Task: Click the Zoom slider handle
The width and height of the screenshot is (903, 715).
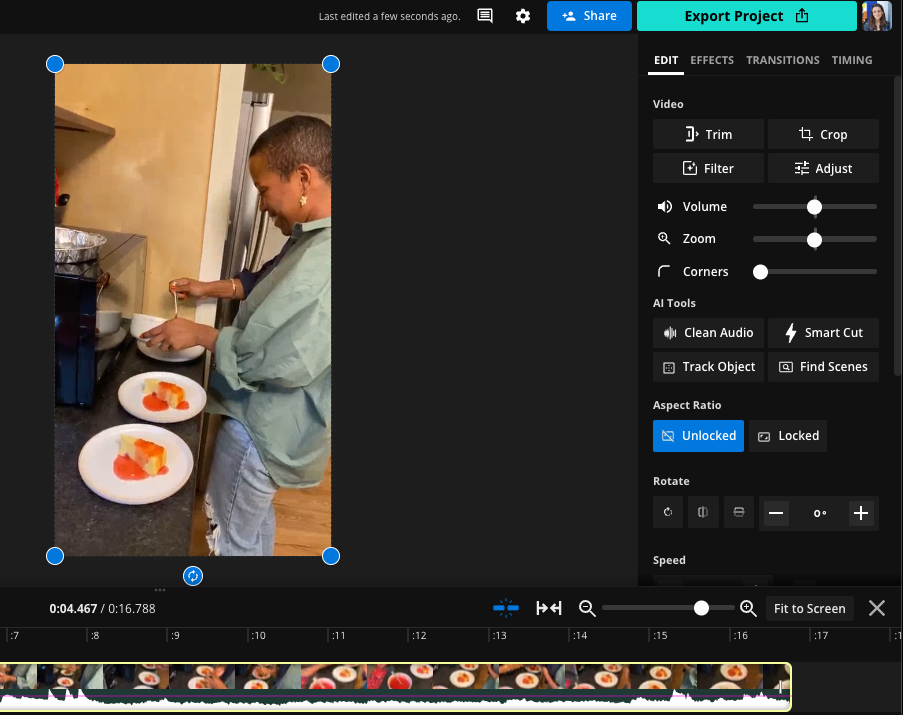Action: [x=814, y=239]
